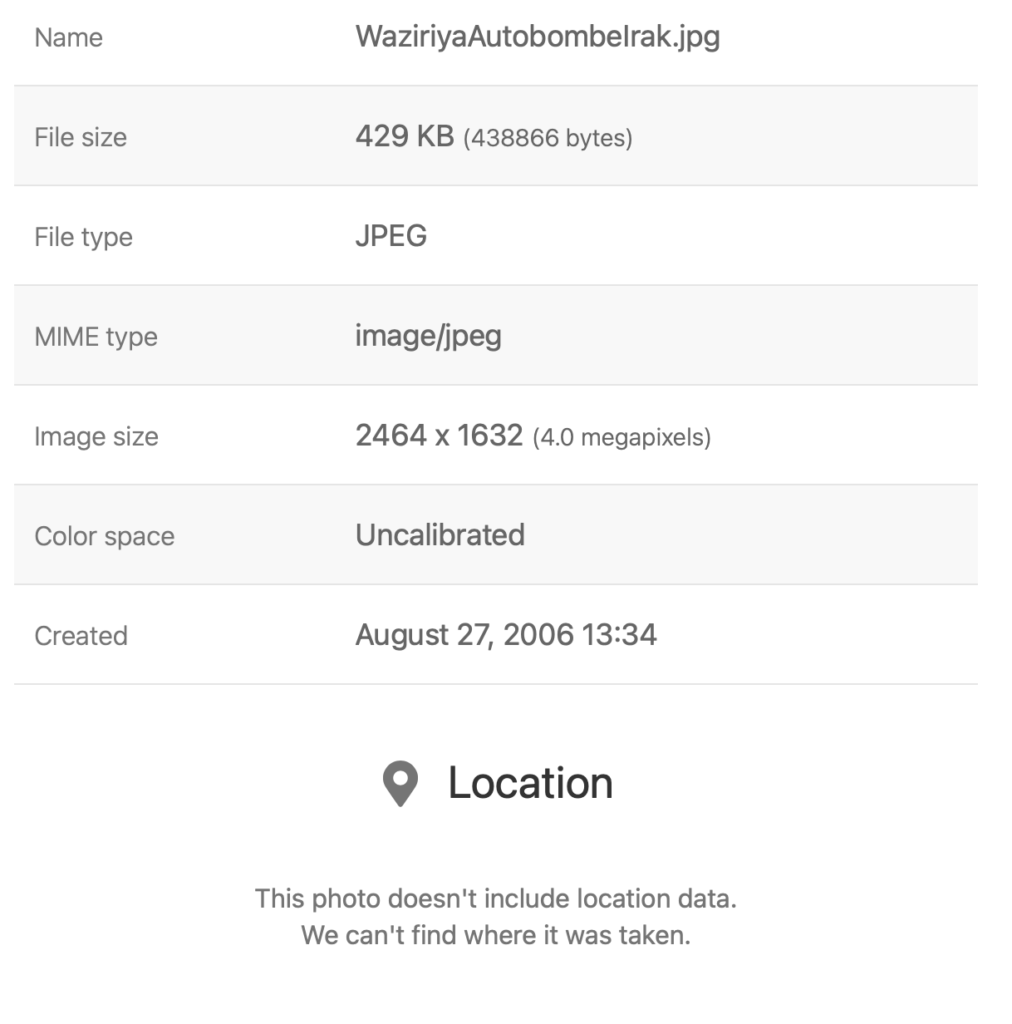The image size is (1012, 1024).
Task: Click the Location heading text
Action: tap(530, 783)
